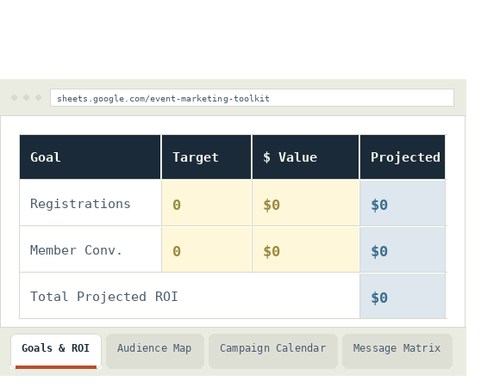Select the Member Conv. Projected cell
Image resolution: width=500 pixels, height=387 pixels.
[403, 250]
